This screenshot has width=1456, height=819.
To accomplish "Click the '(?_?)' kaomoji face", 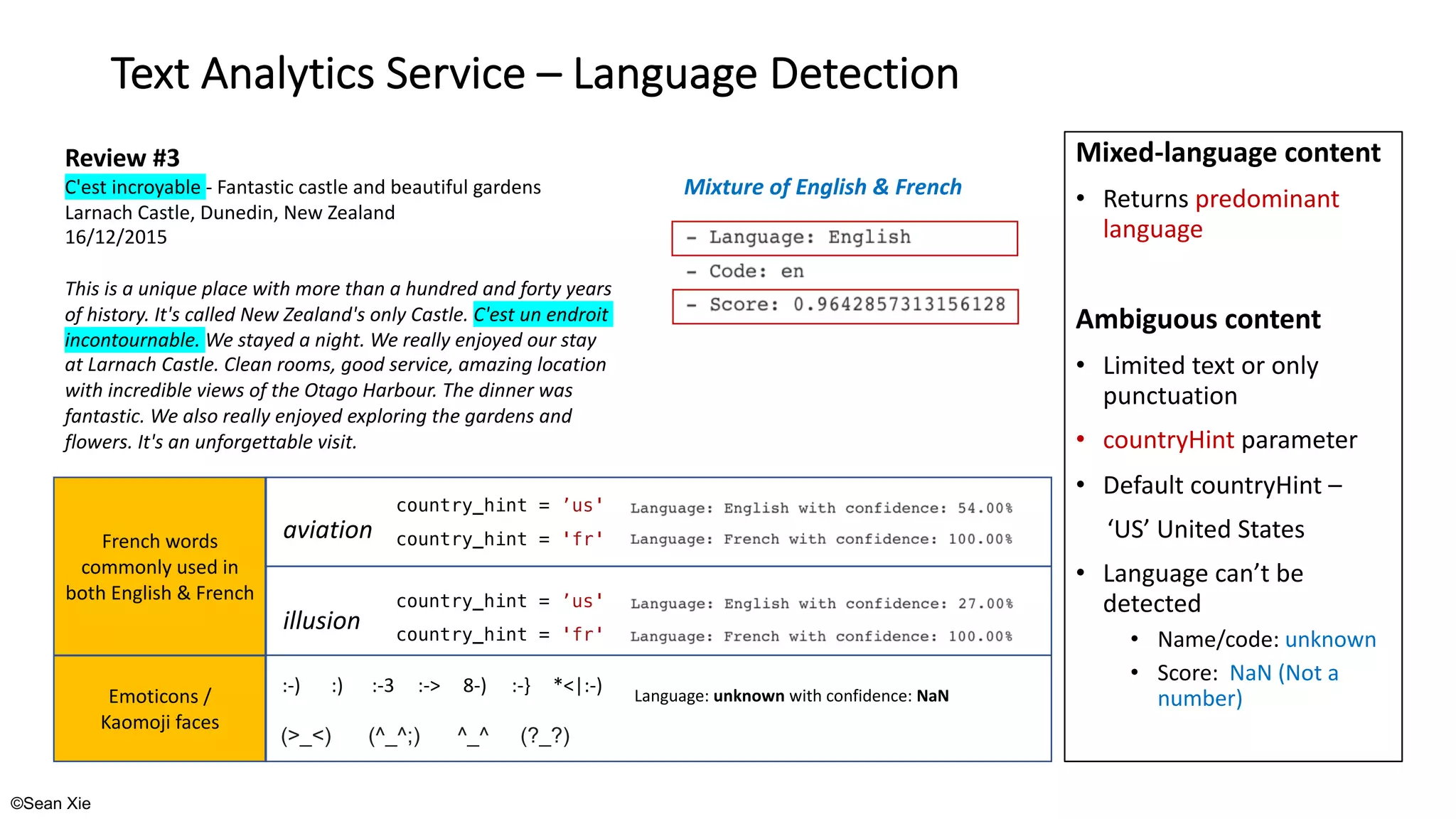I will tap(545, 736).
